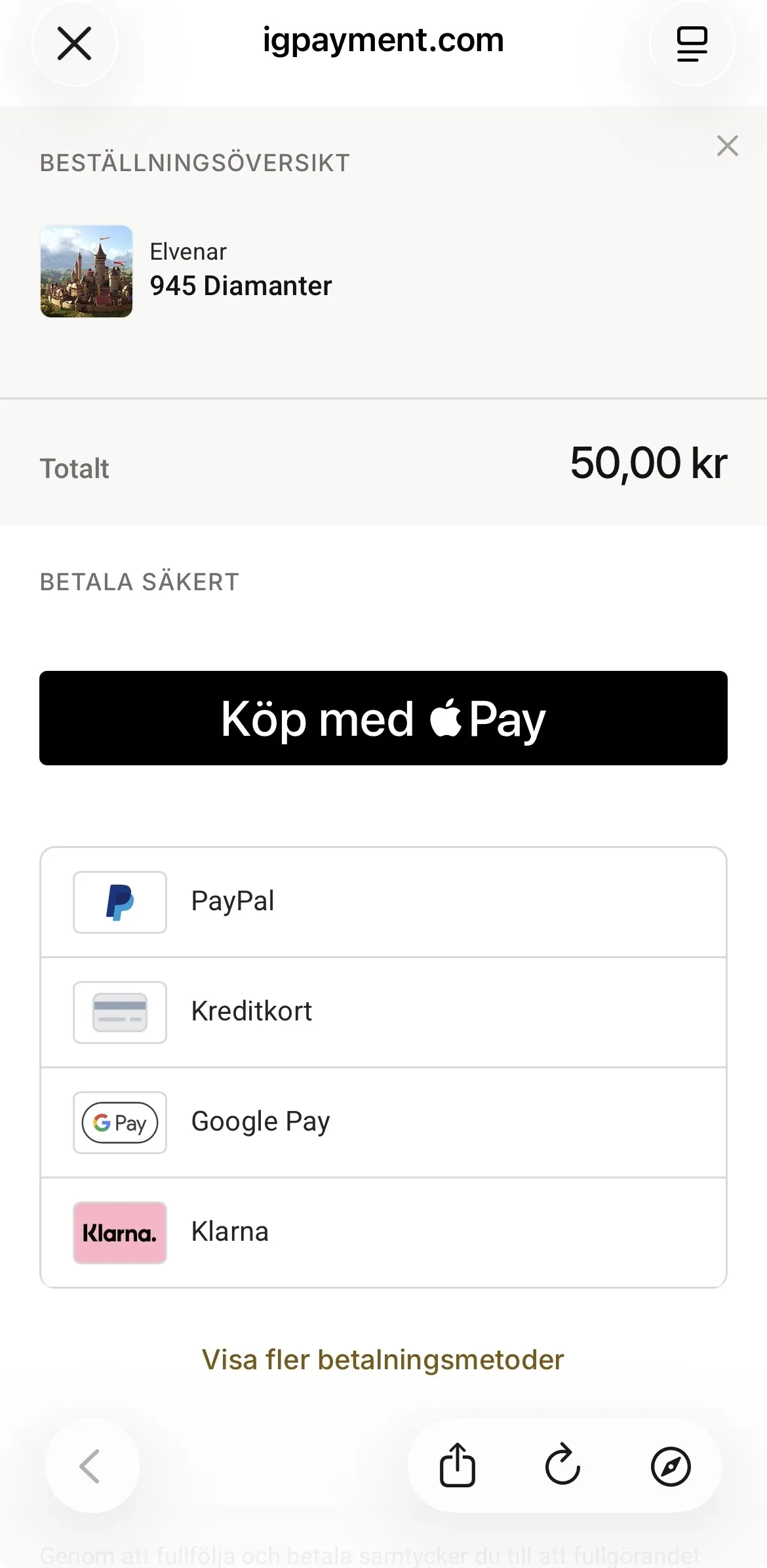
Task: Select PayPal payment method
Action: (x=383, y=902)
